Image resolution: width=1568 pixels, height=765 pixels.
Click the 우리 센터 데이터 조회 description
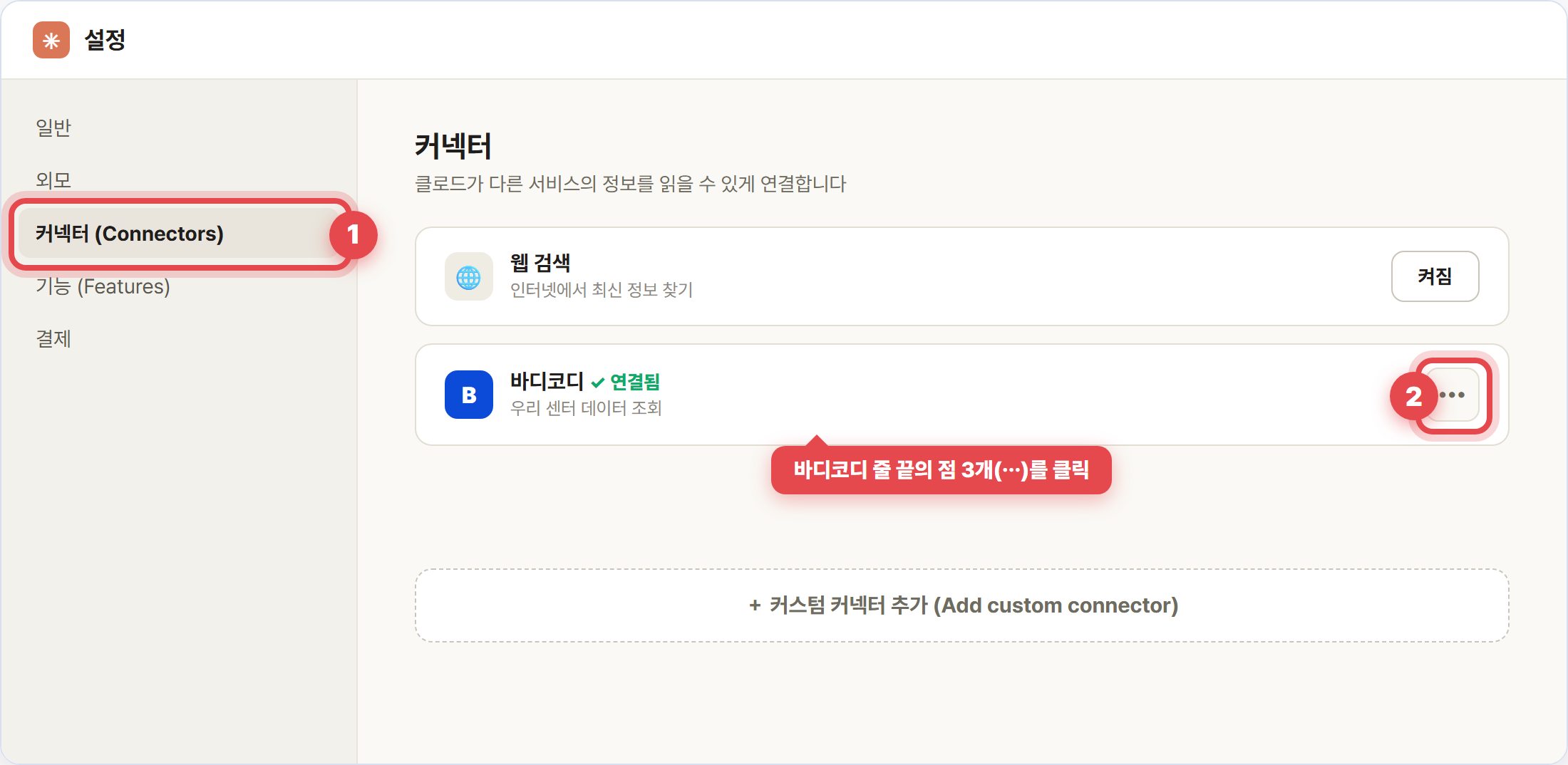[x=586, y=408]
